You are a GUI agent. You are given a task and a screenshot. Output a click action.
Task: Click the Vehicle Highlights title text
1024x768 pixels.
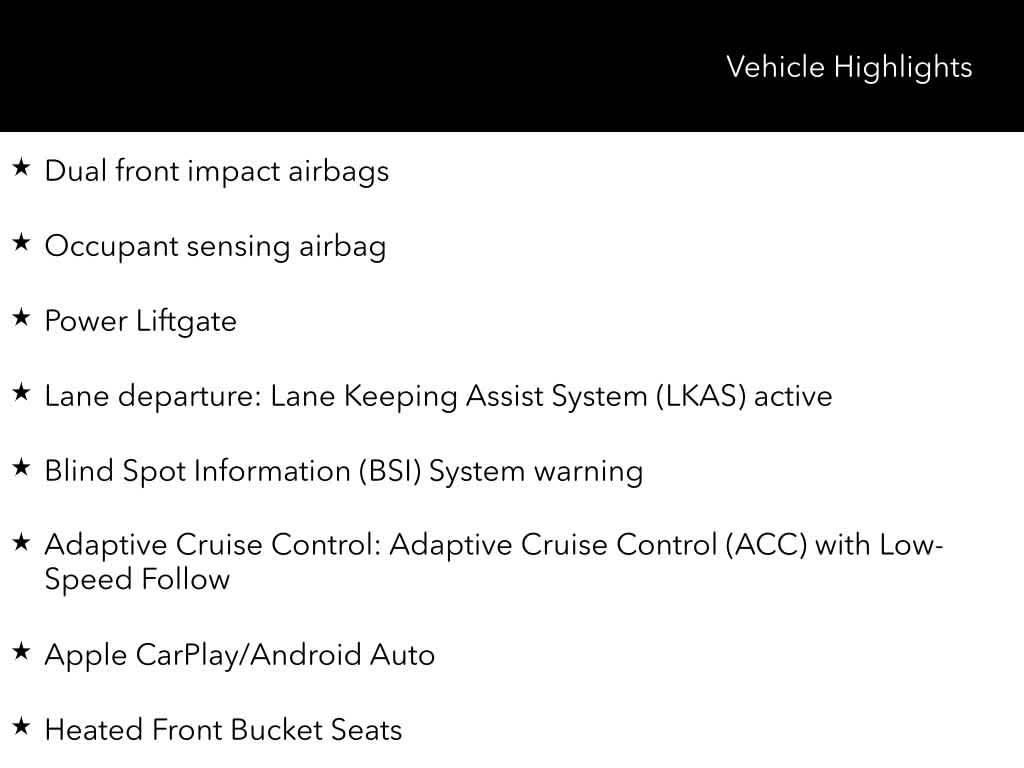(x=848, y=67)
